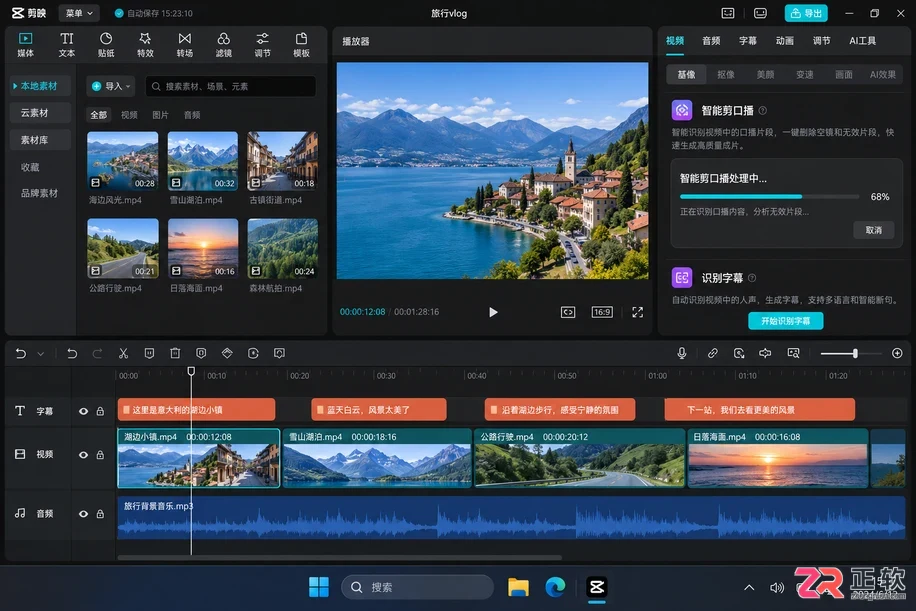The image size is (916, 611).
Task: Click the link clips chain icon
Action: pyautogui.click(x=713, y=353)
